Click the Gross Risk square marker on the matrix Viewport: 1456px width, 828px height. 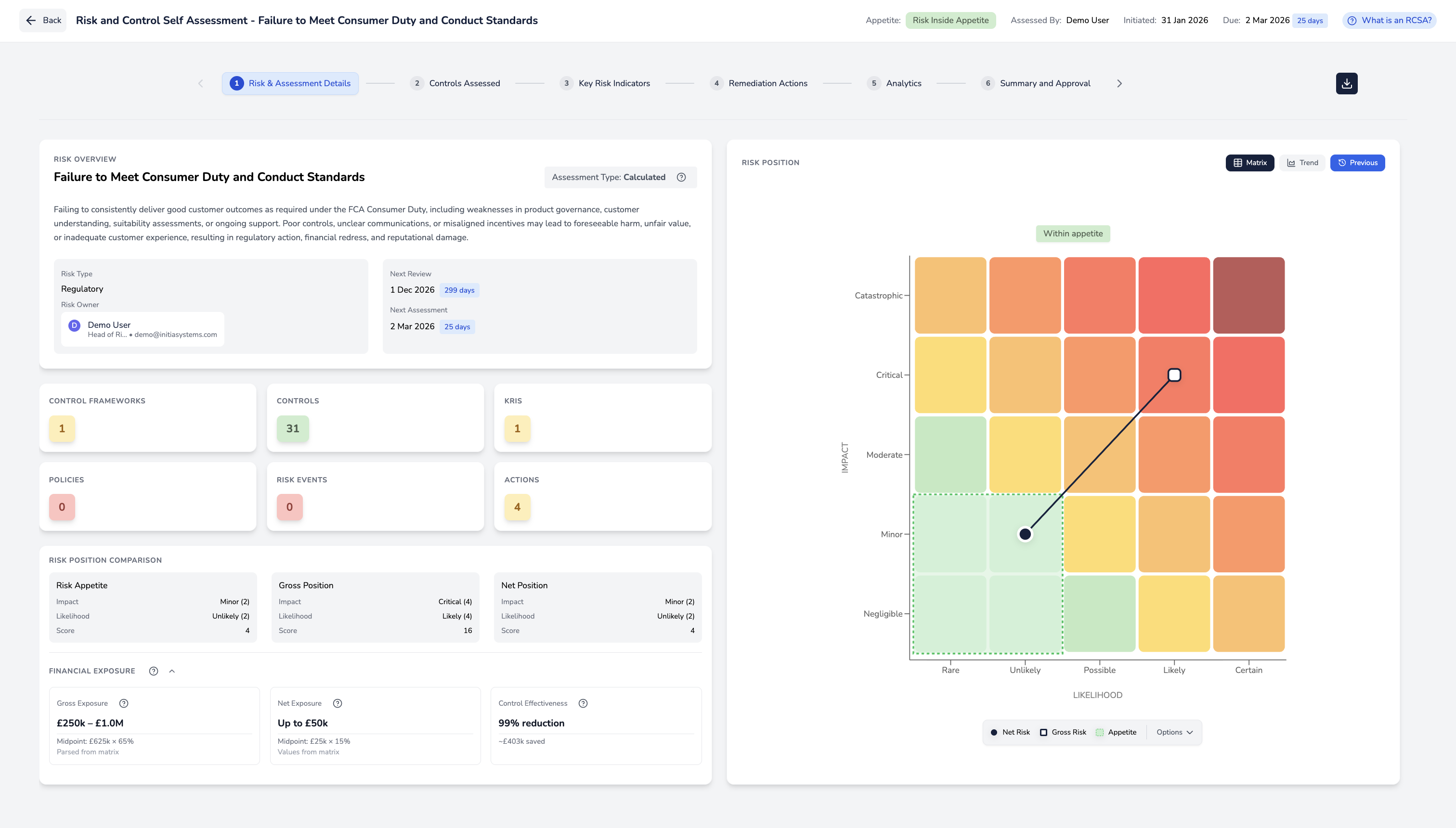coord(1174,375)
